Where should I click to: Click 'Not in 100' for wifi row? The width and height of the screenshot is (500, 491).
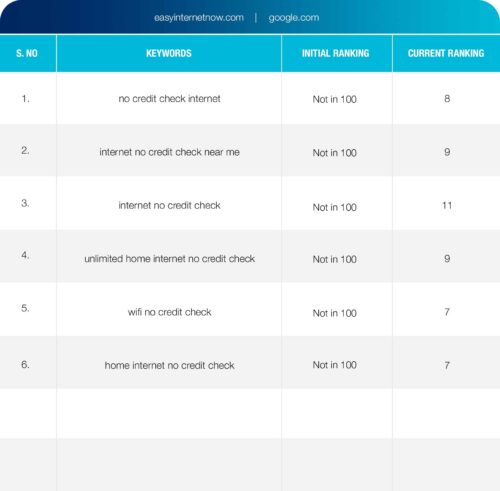(335, 313)
